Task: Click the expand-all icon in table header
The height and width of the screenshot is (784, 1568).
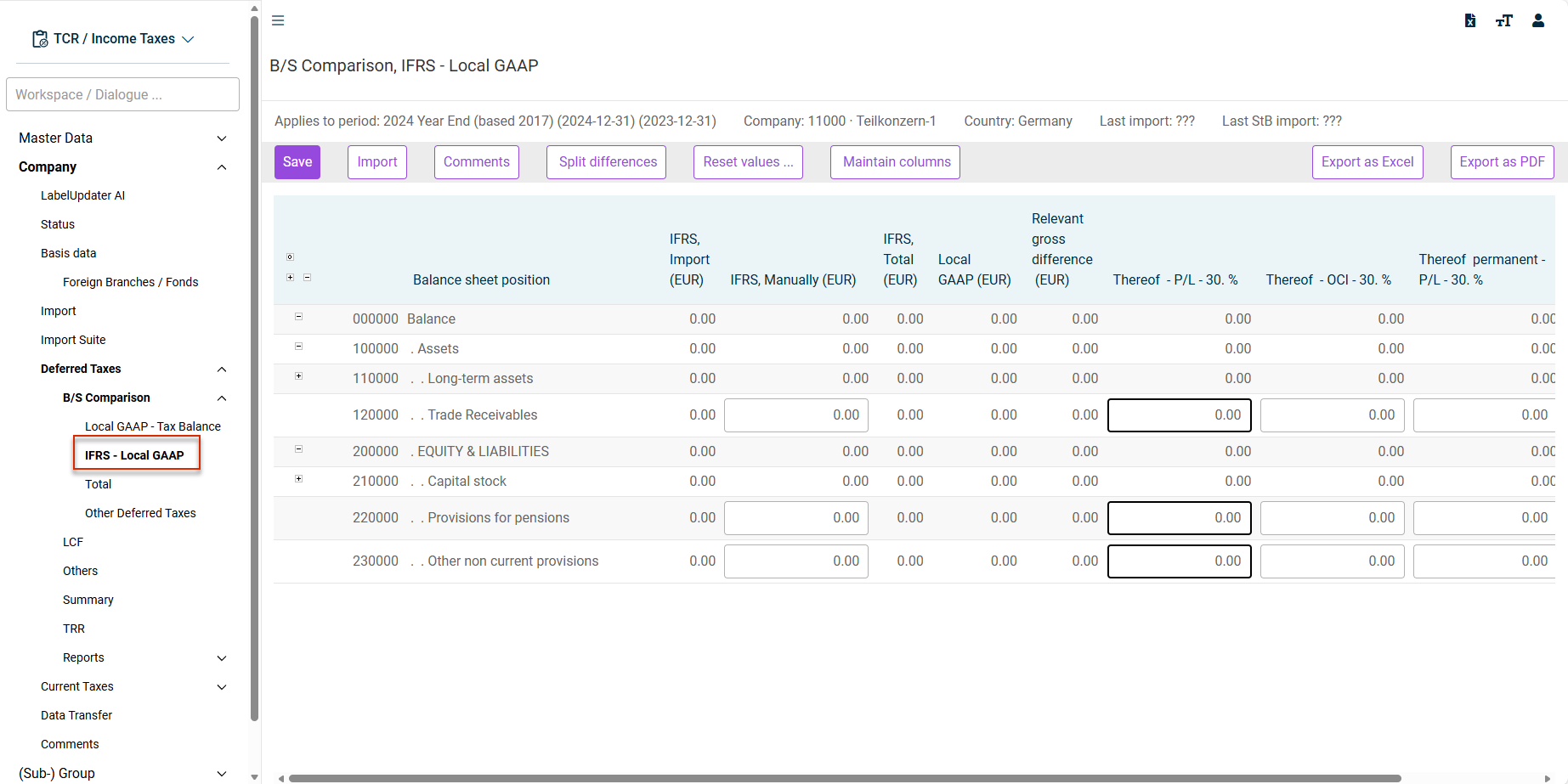Action: pos(291,277)
